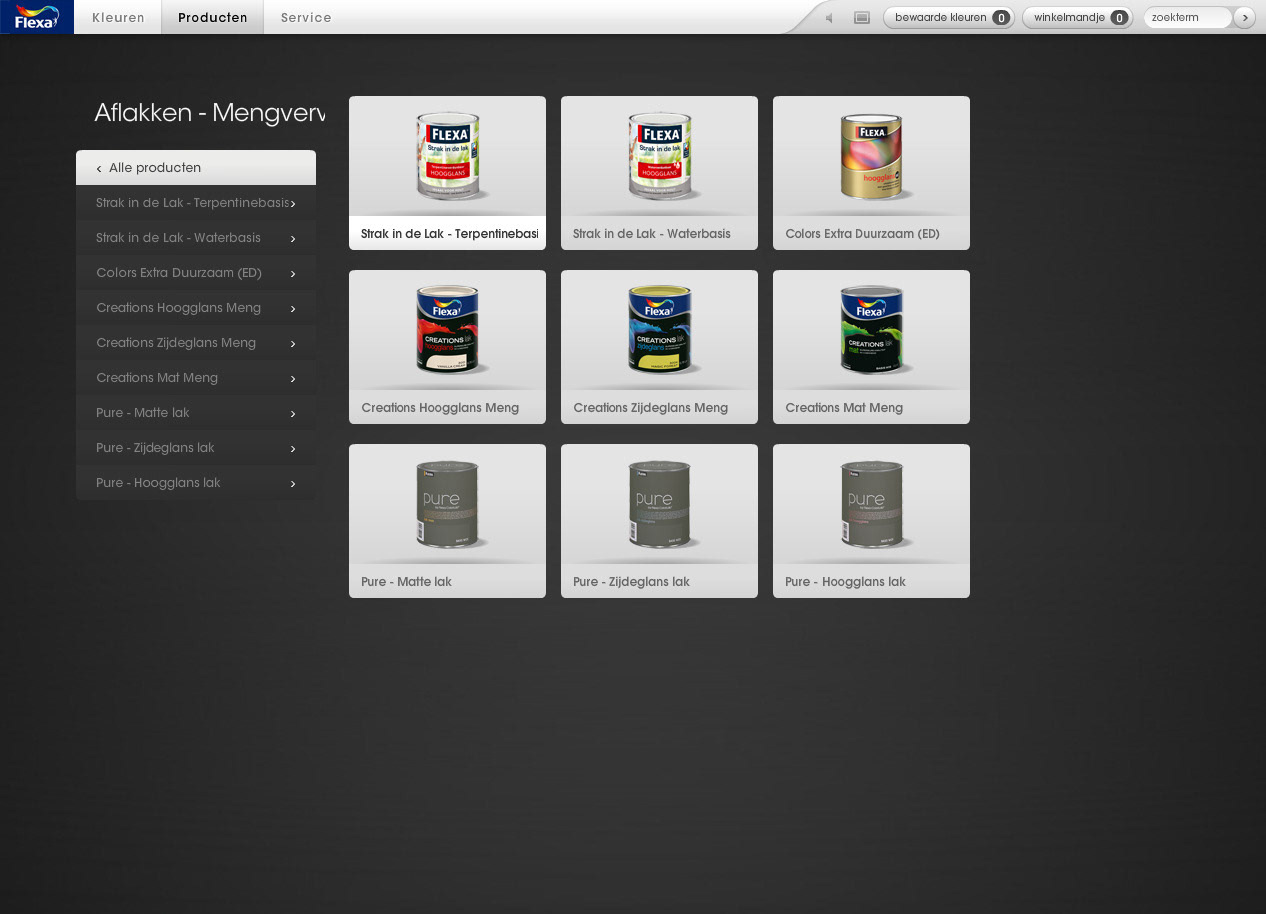The height and width of the screenshot is (914, 1266).
Task: Open the Service tab
Action: tap(306, 17)
